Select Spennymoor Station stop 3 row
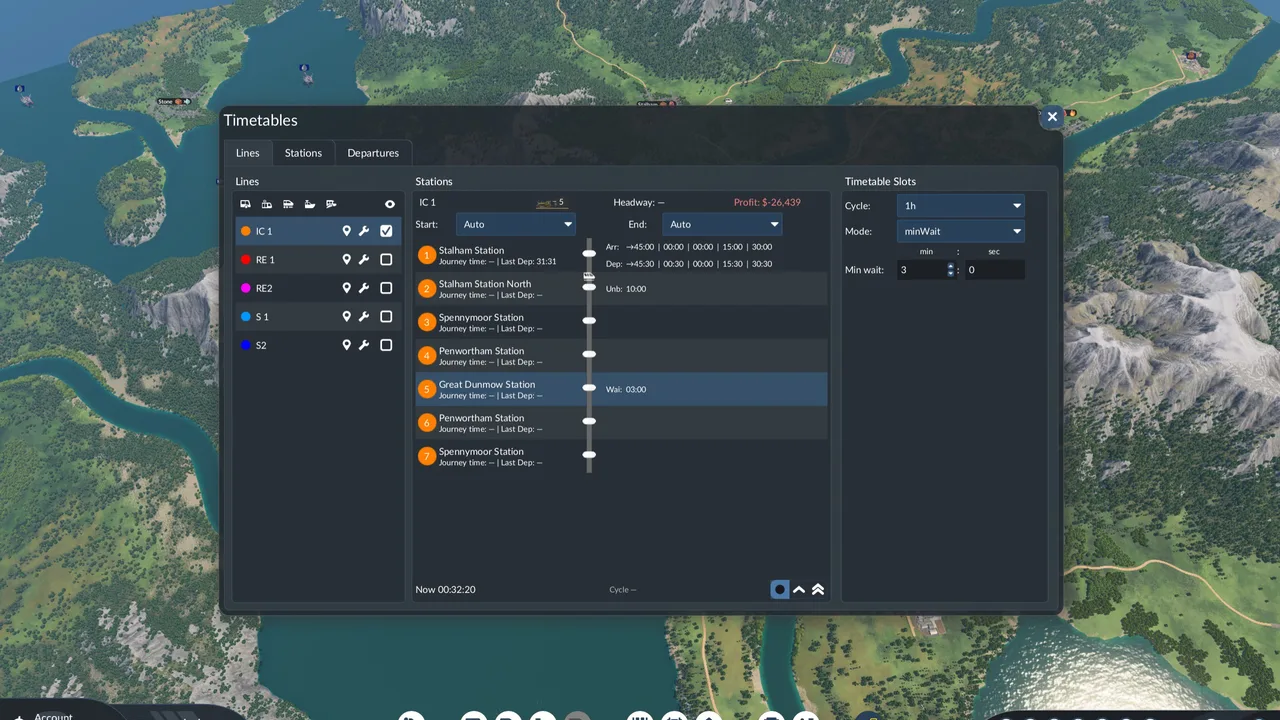Viewport: 1280px width, 720px height. (x=621, y=322)
